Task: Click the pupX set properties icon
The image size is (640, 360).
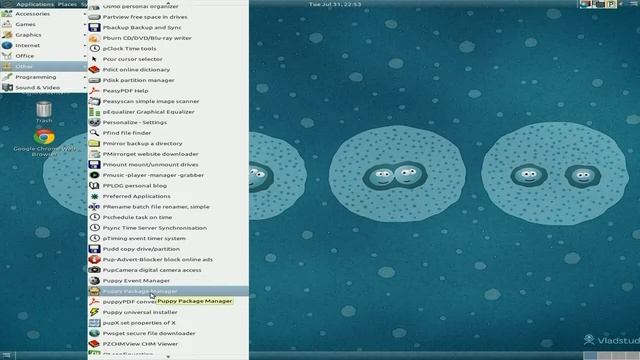Action: 94,323
